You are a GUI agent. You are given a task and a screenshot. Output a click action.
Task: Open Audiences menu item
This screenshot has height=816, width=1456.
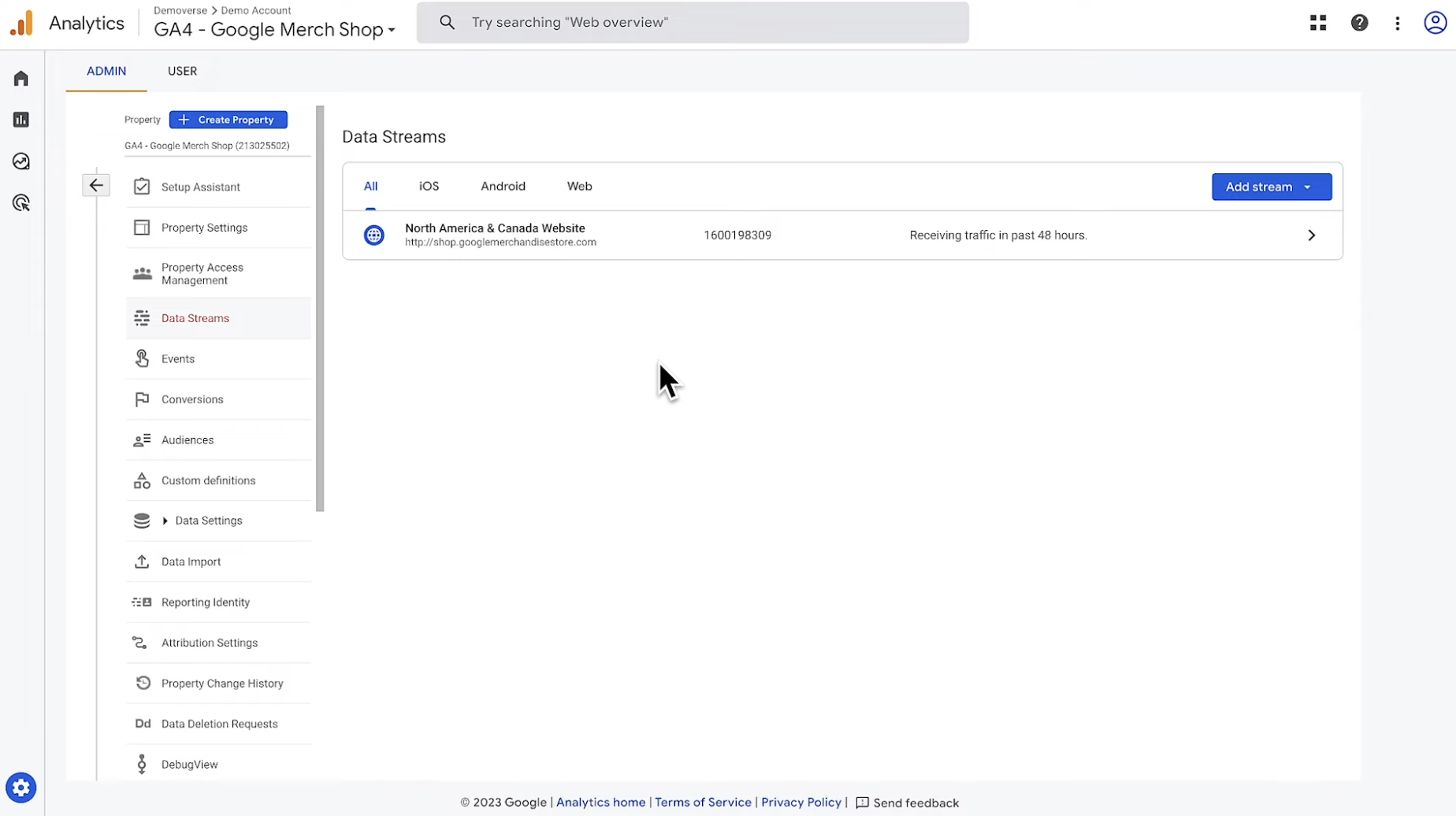pos(218,440)
